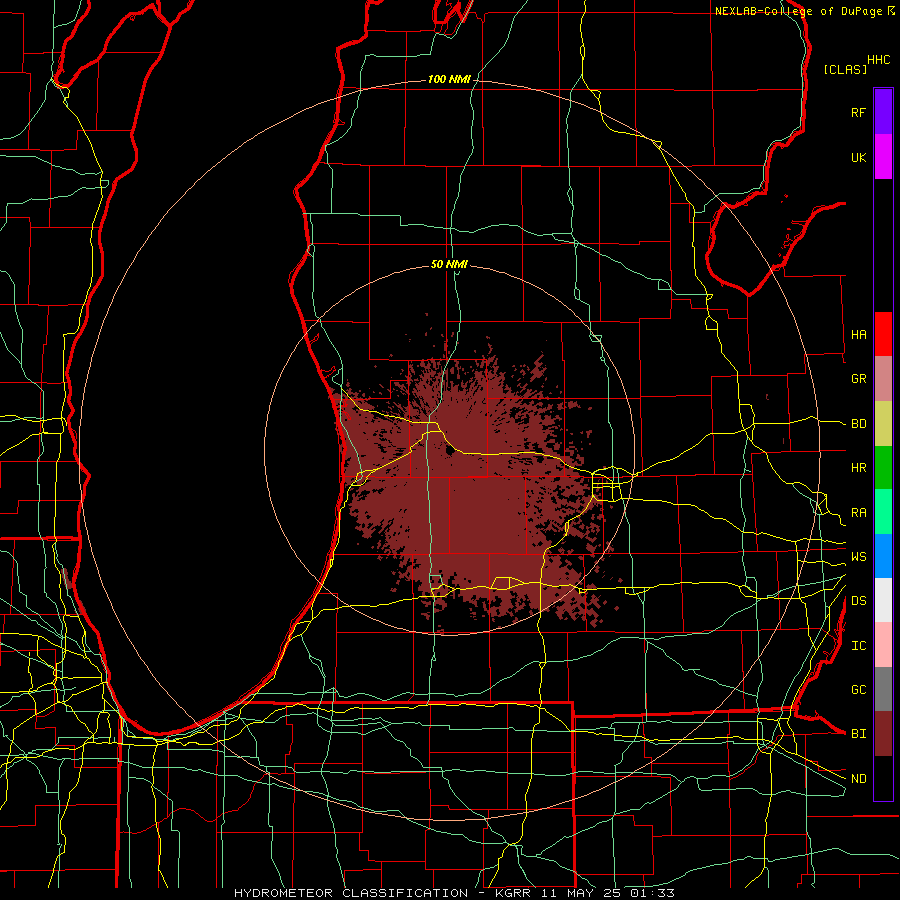
Task: Click the DS white legend swatch
Action: pos(883,600)
